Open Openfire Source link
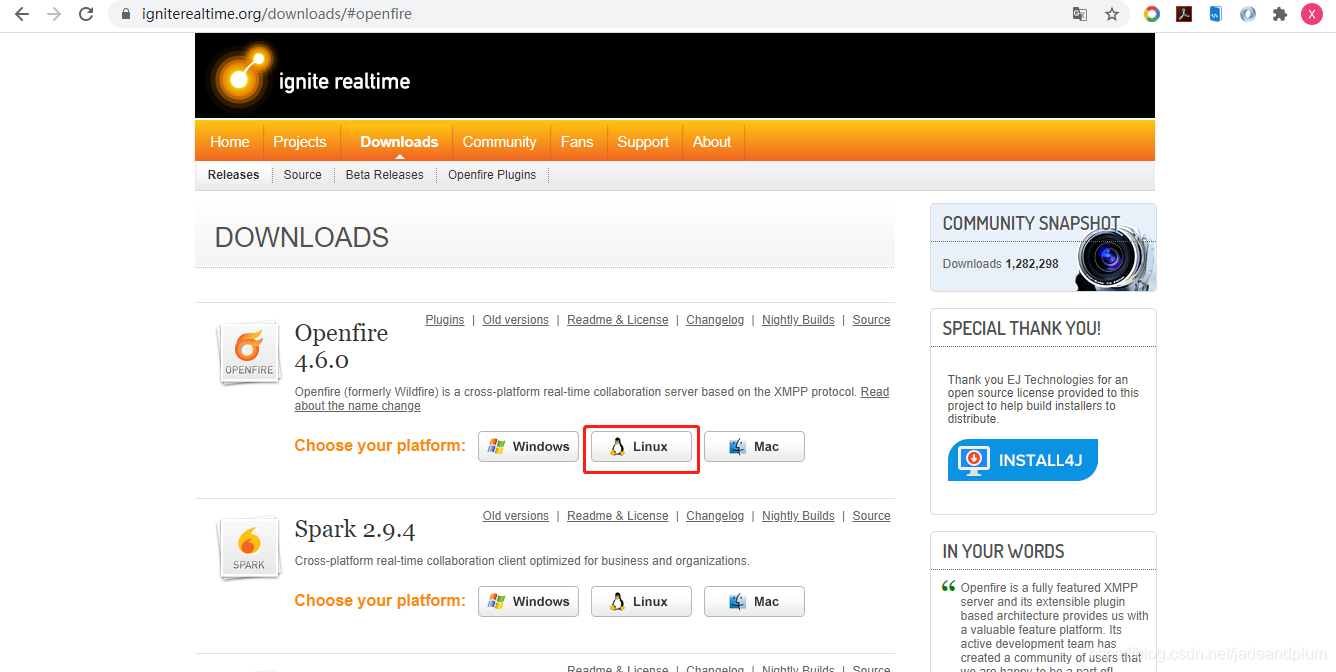1336x672 pixels. (x=871, y=320)
